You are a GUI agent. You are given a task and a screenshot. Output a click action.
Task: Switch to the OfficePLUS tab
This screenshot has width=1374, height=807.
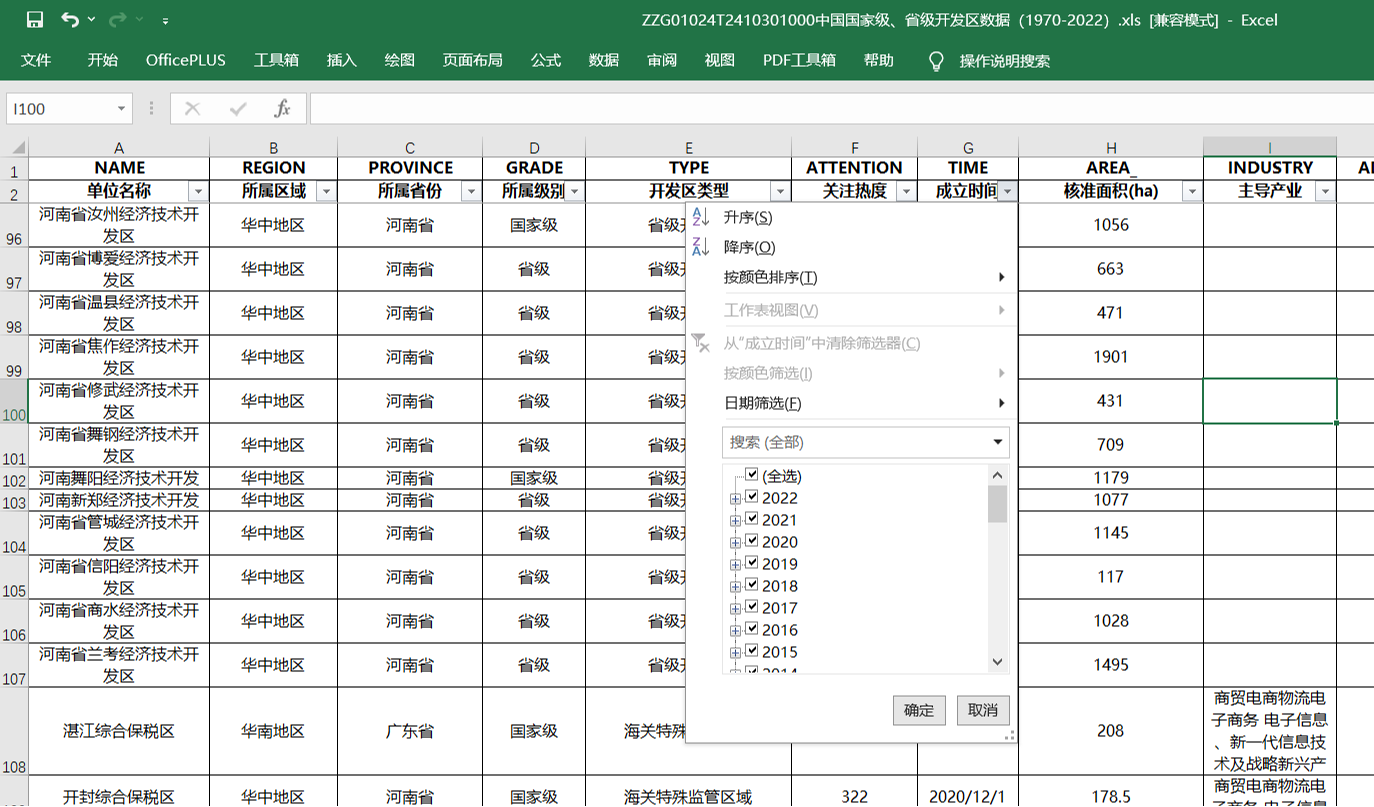pos(186,60)
